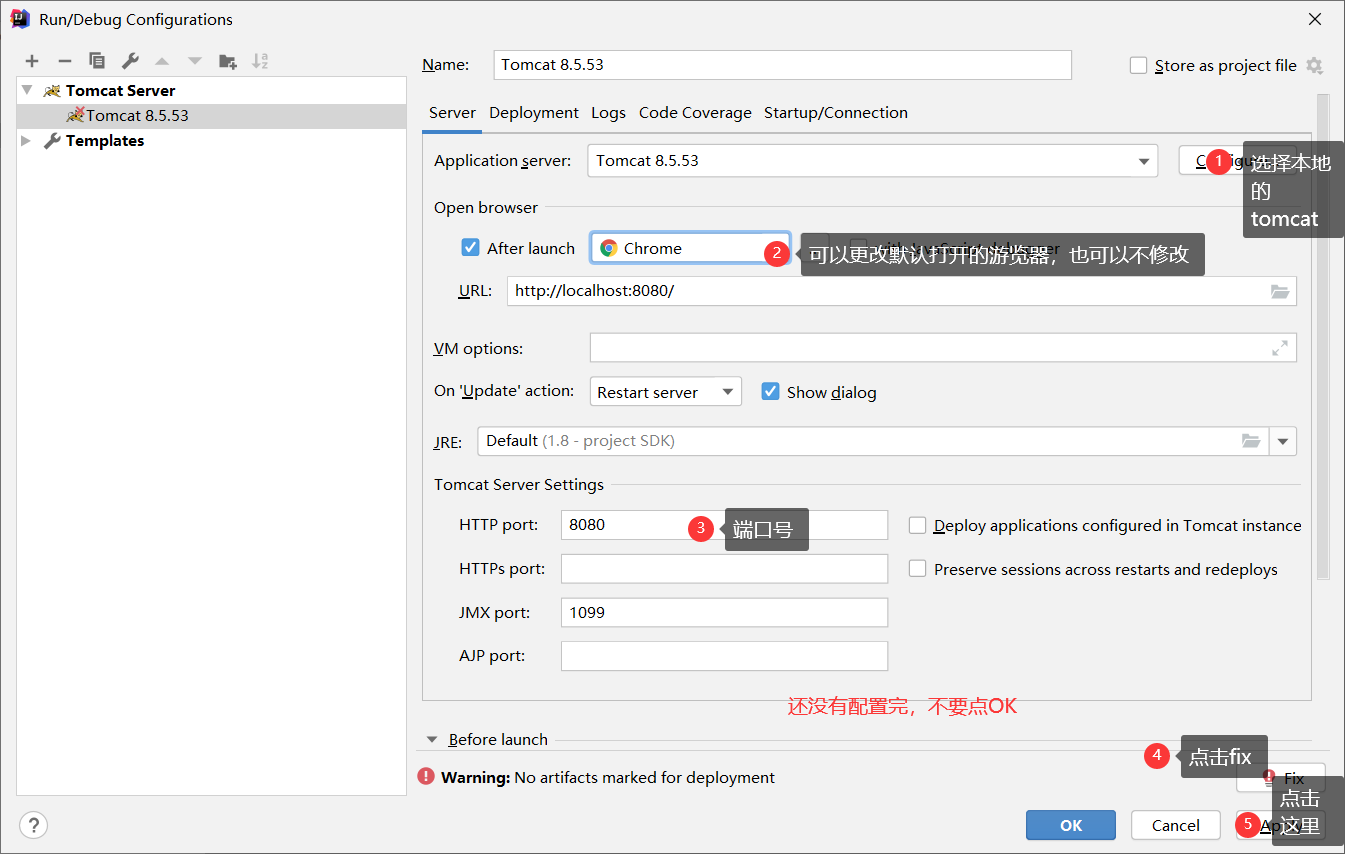Sort configurations alphabetically
This screenshot has width=1345, height=854.
260,61
